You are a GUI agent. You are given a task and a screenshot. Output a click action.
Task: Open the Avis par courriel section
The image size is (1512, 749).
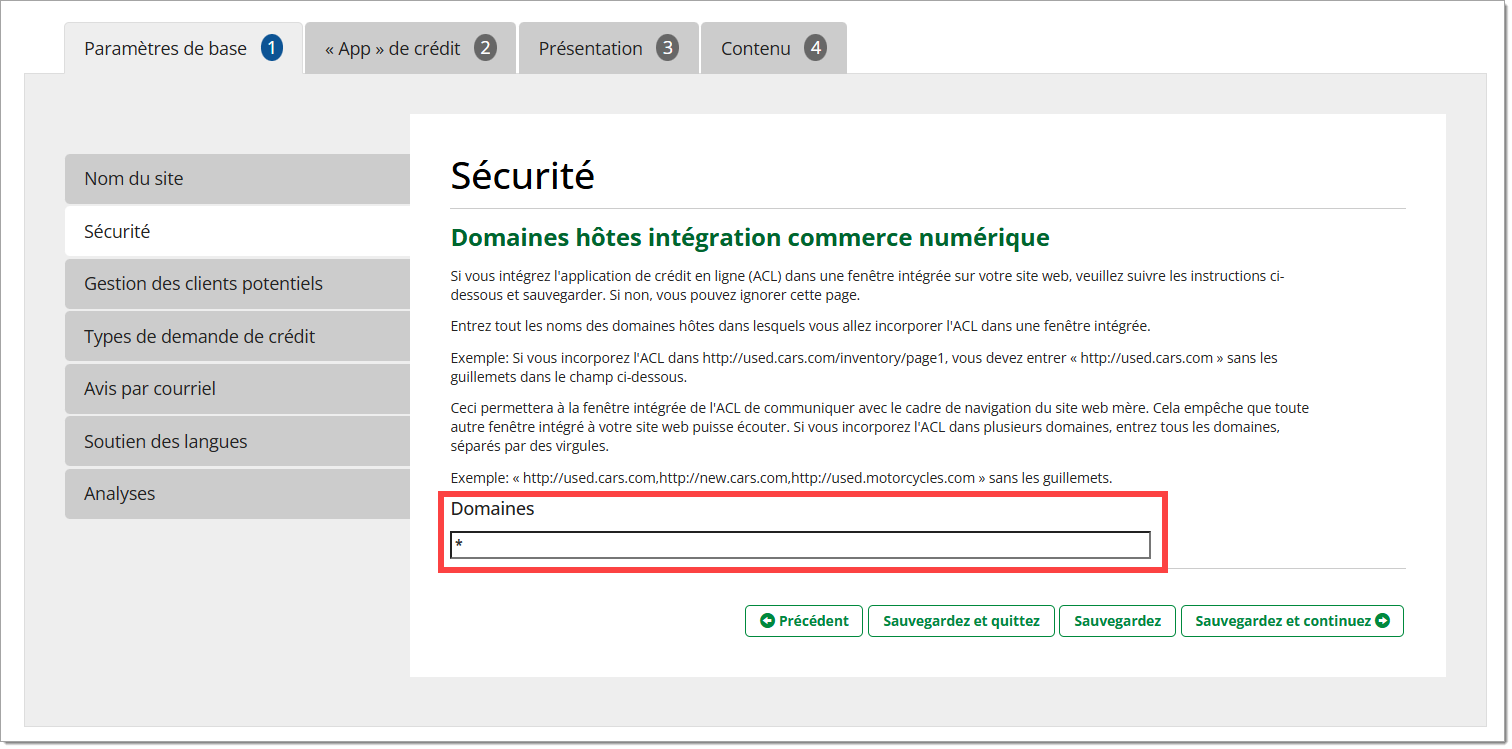[237, 389]
